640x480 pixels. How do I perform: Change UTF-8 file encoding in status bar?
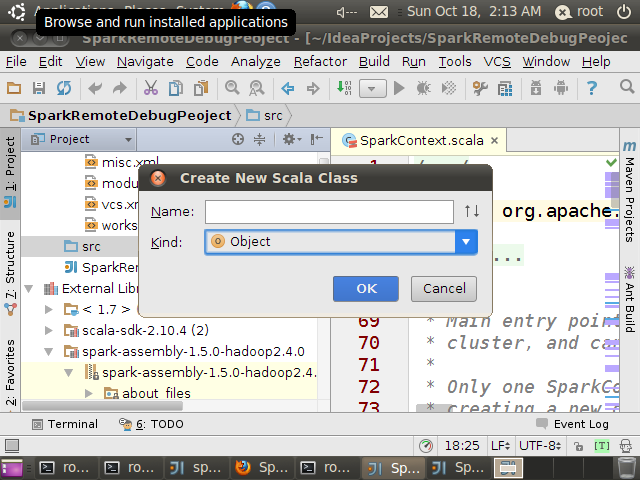point(540,446)
